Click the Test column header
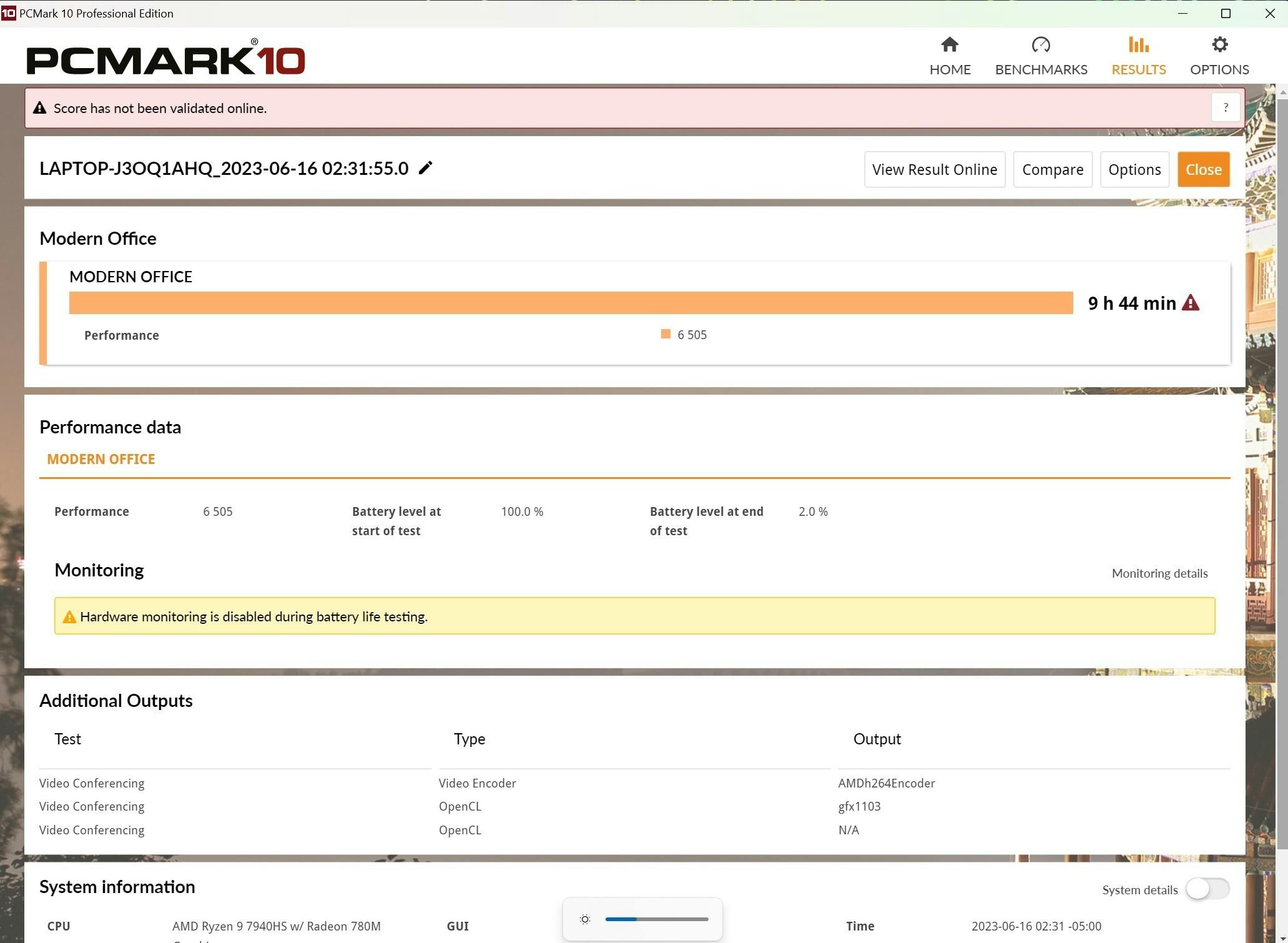Viewport: 1288px width, 943px height. 67,739
